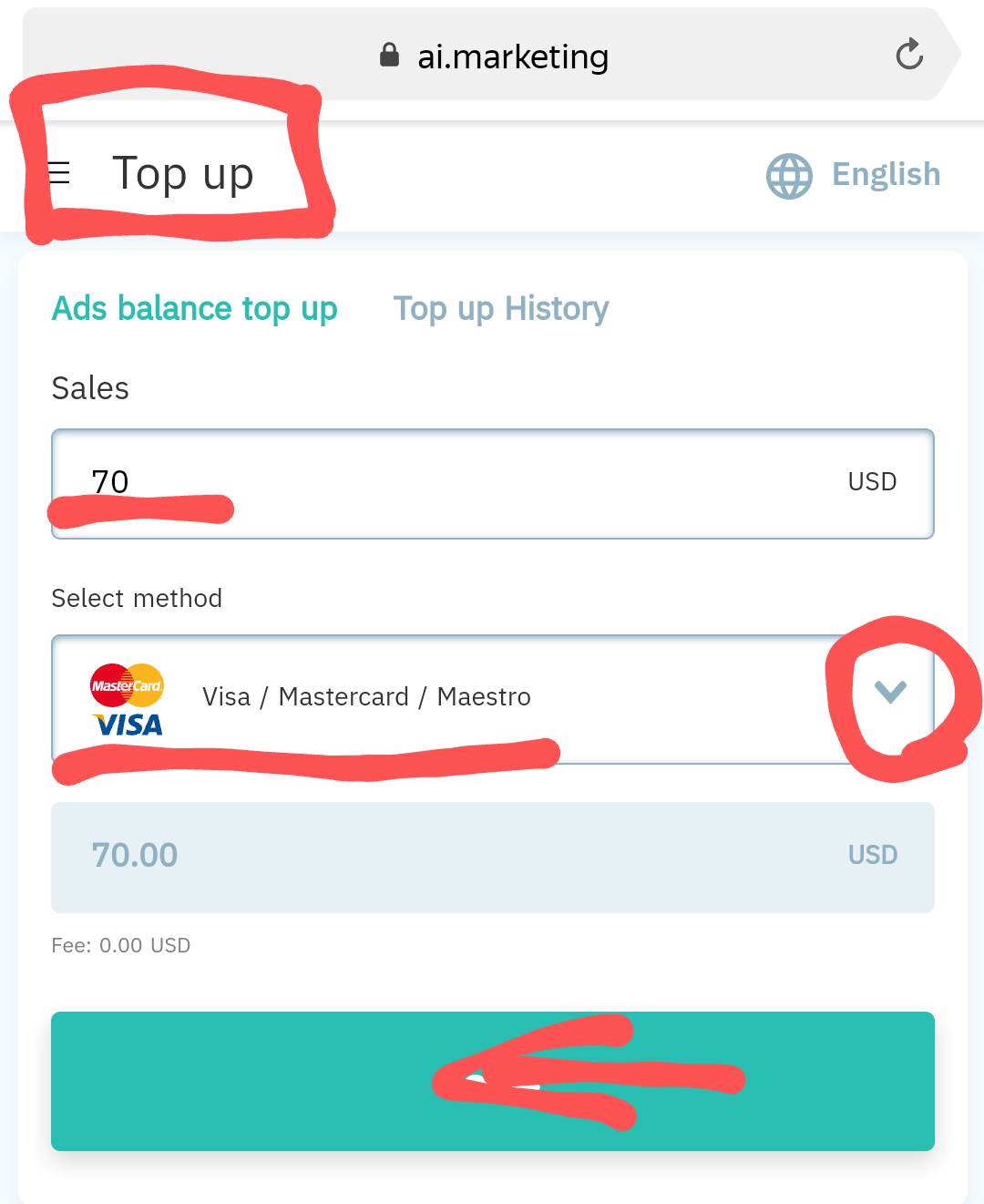Click the VISA logo in the method selector
Screen dimensions: 984x1204
coord(128,725)
